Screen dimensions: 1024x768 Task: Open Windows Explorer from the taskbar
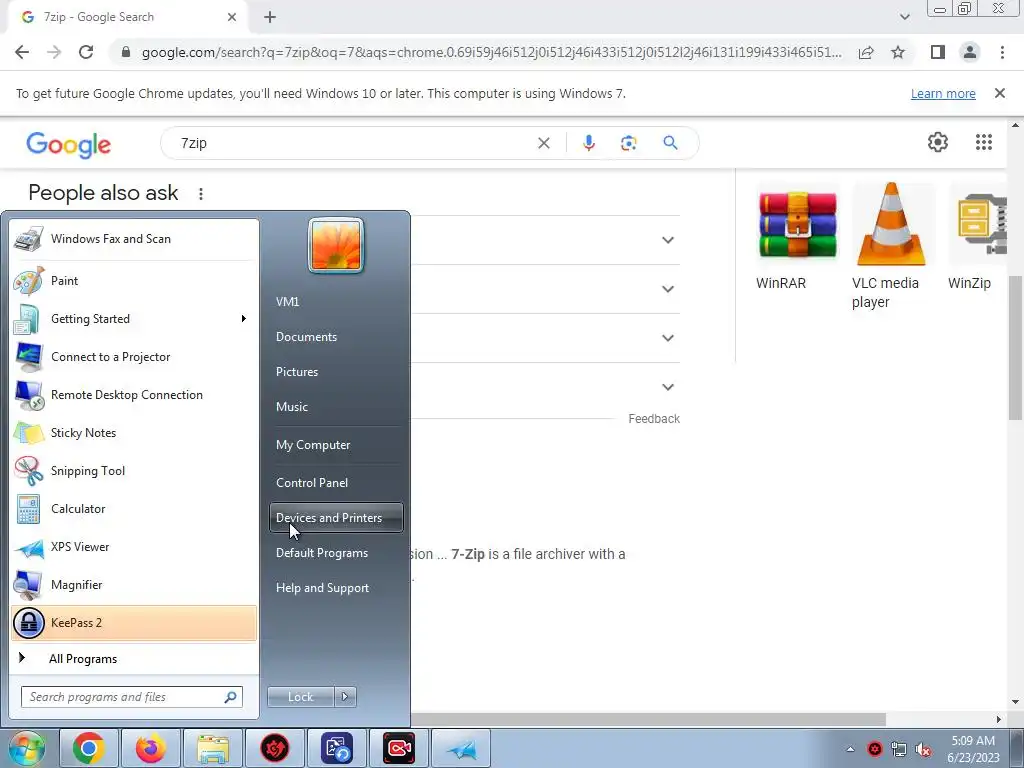coord(212,748)
